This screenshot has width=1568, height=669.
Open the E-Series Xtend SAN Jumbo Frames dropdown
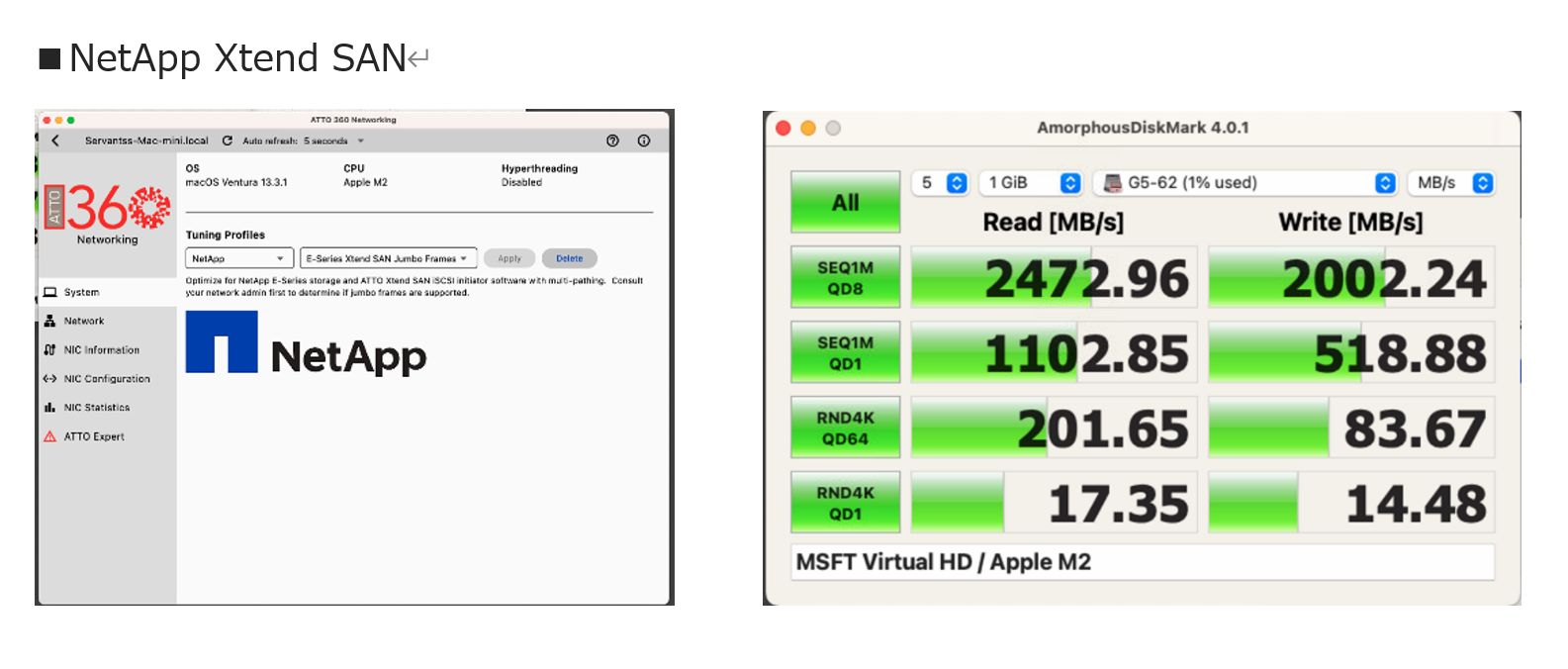click(x=389, y=258)
